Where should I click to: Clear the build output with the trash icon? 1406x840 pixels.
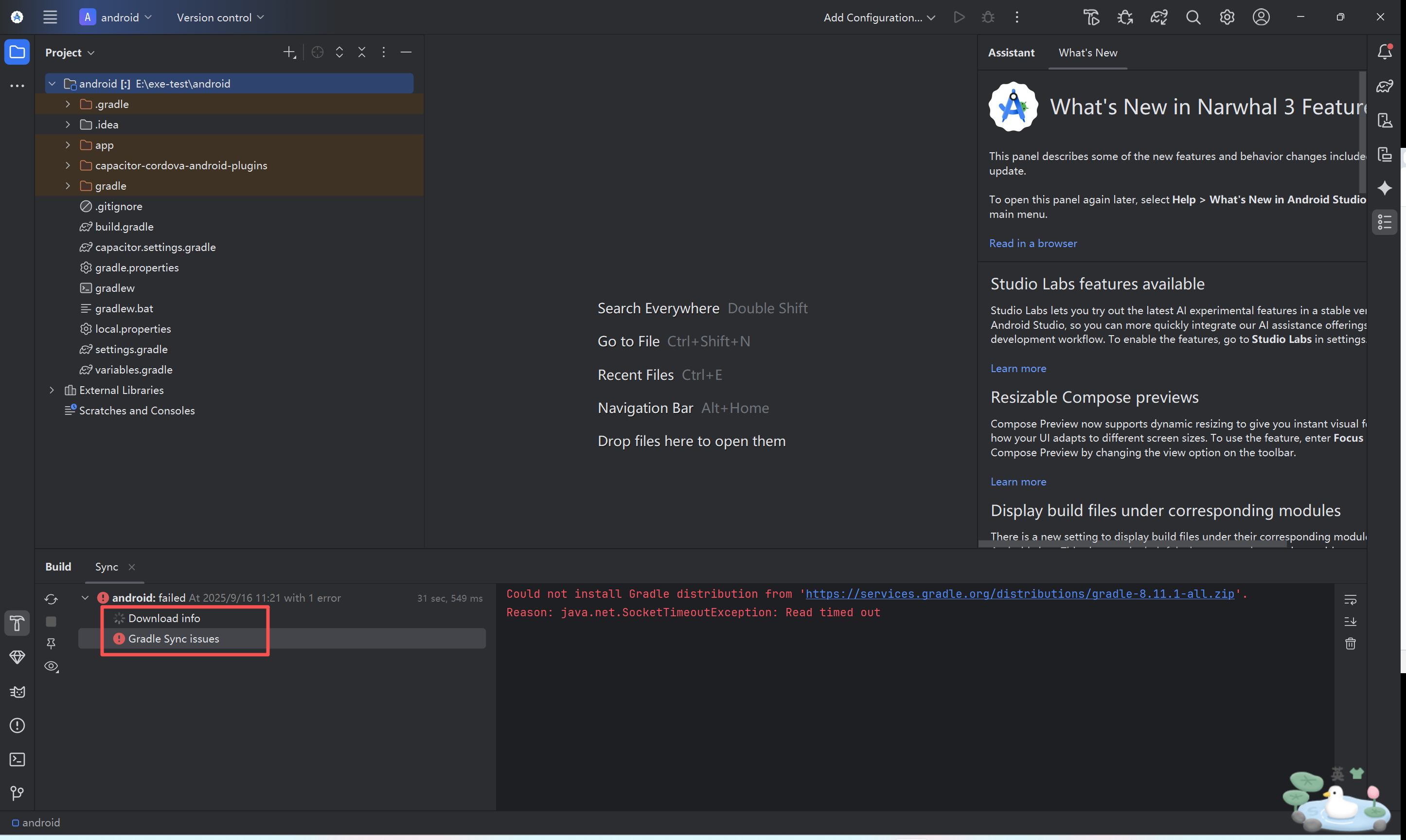[1351, 643]
